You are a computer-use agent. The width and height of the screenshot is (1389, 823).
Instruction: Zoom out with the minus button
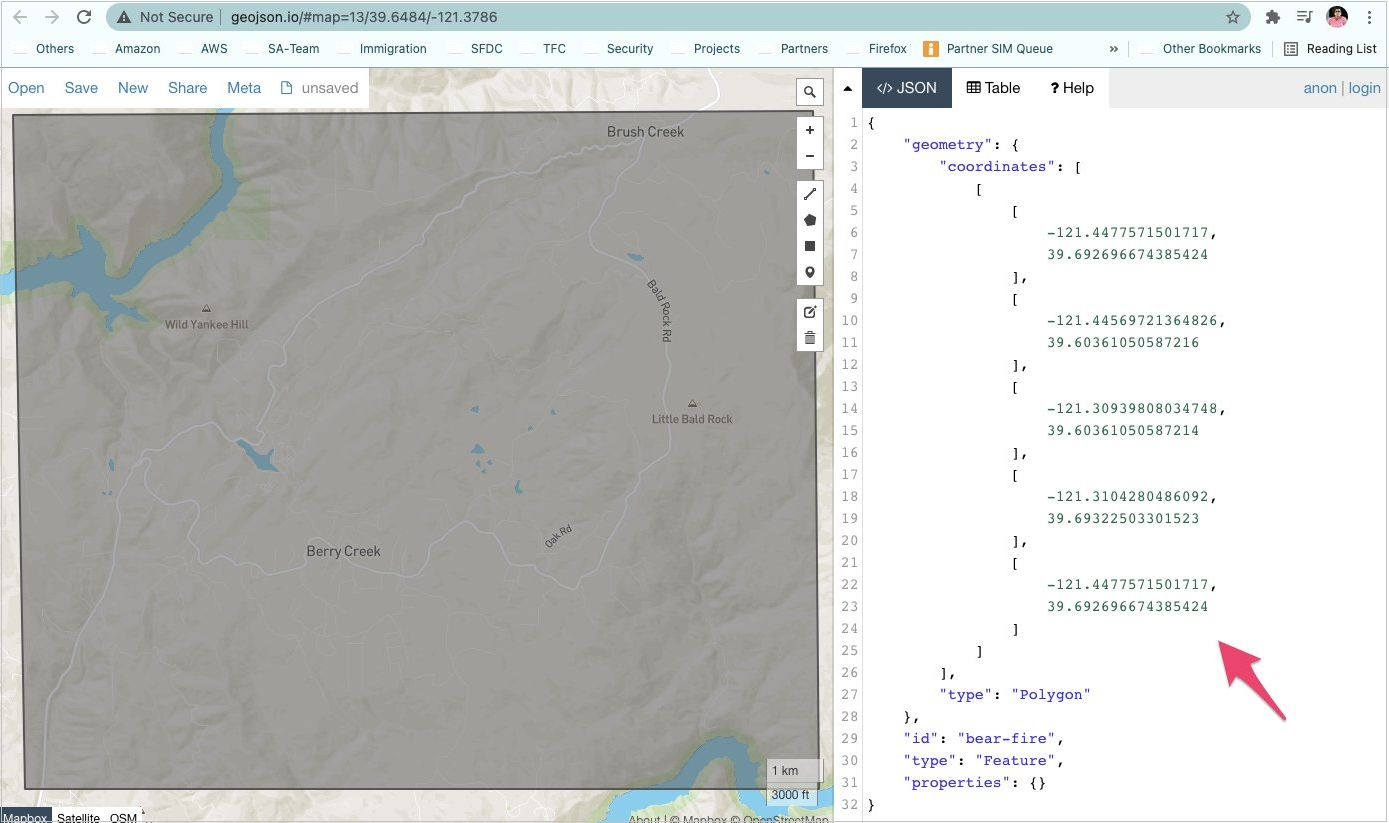[x=809, y=155]
